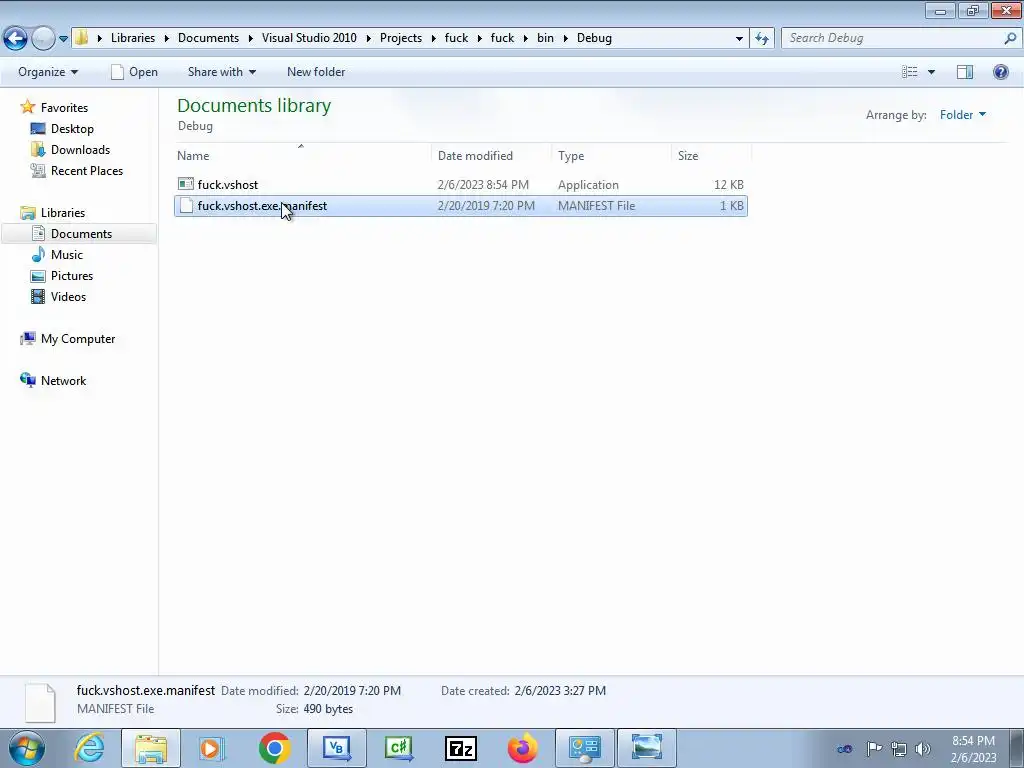
Task: Select Network in navigation pane
Action: pyautogui.click(x=63, y=381)
